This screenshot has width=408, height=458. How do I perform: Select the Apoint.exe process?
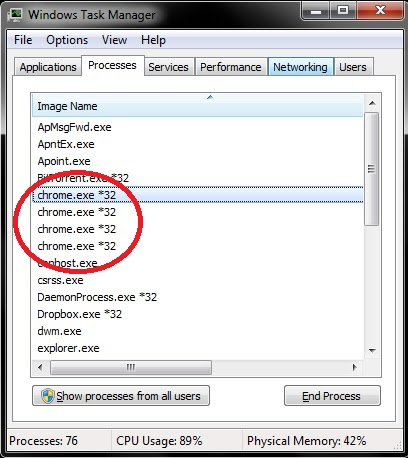coord(198,161)
